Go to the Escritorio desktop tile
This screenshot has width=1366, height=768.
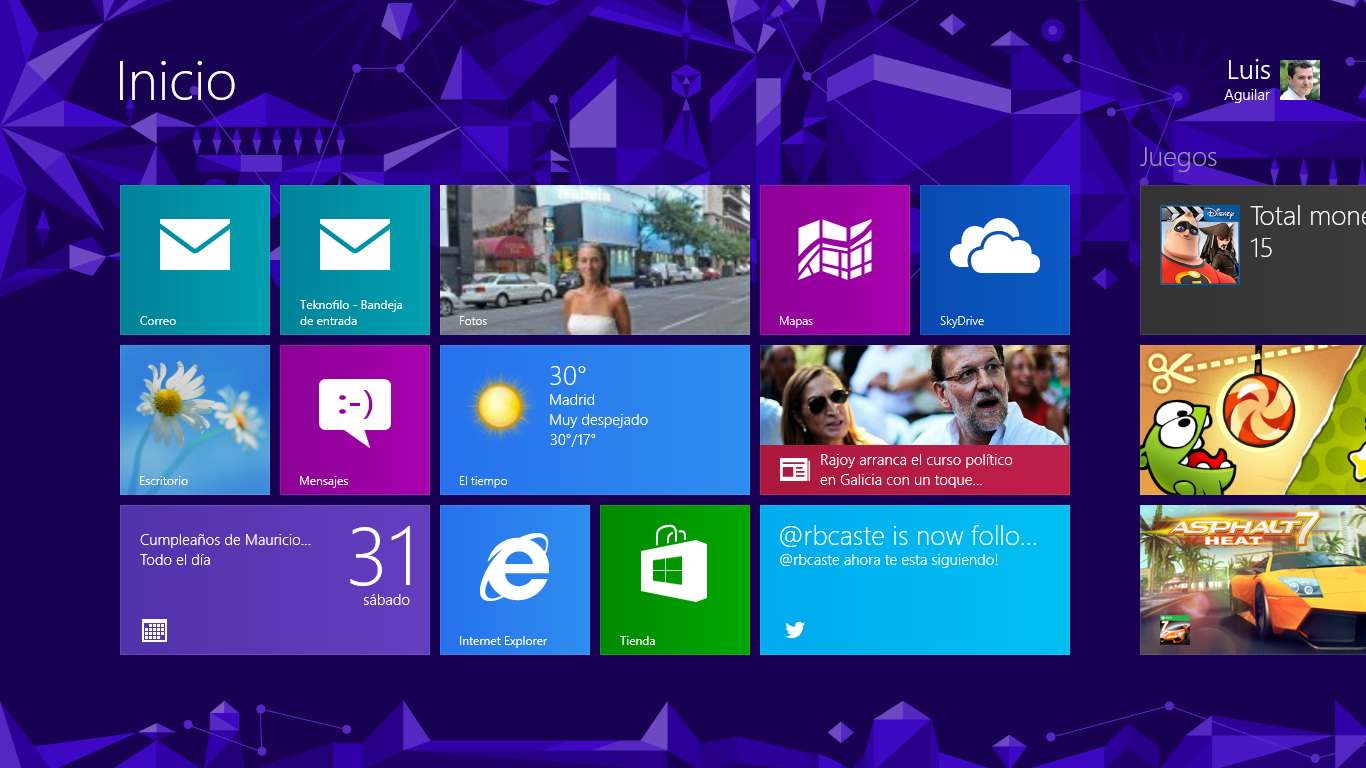(195, 420)
